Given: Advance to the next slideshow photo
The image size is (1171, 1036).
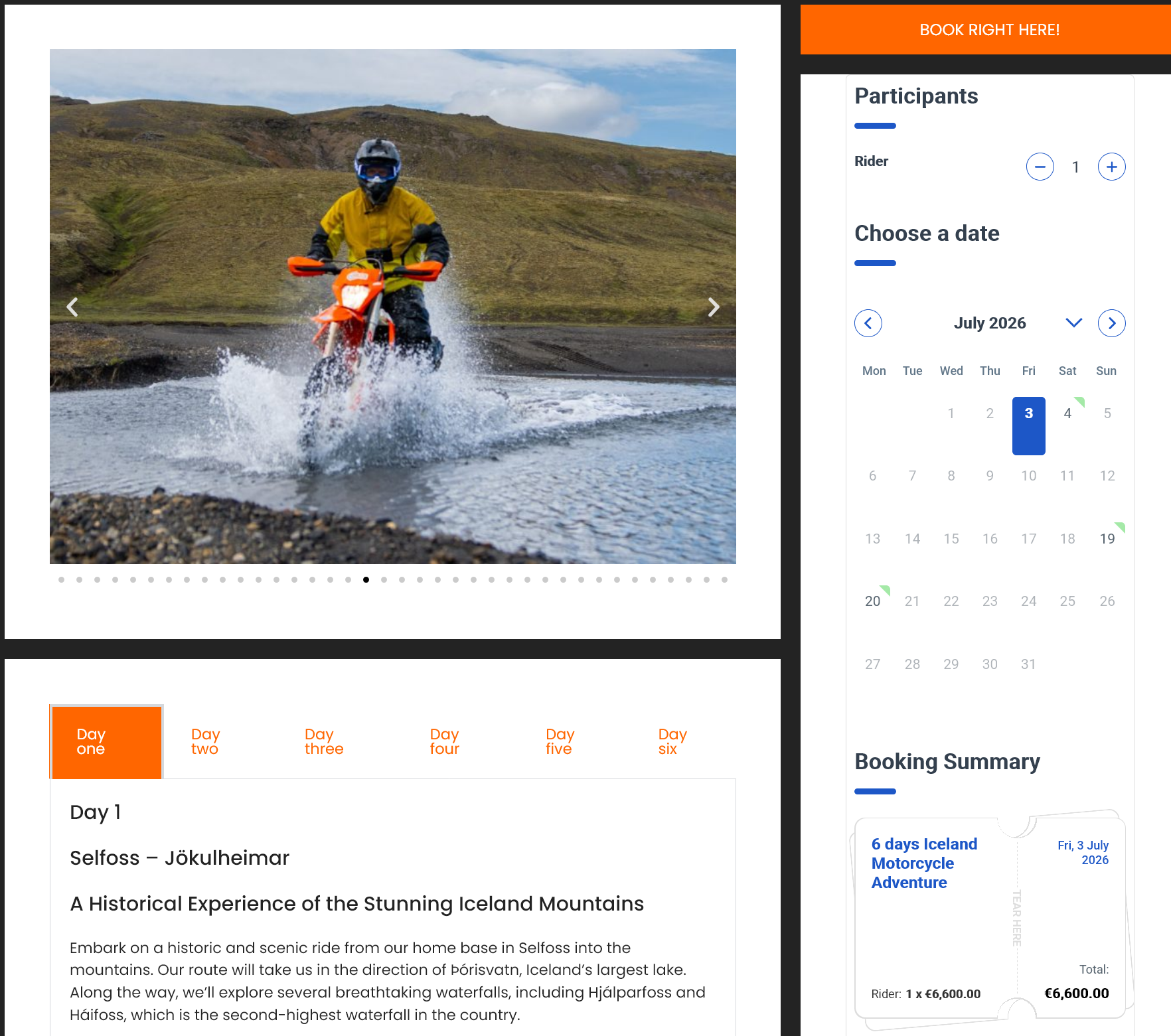Looking at the screenshot, I should point(714,307).
